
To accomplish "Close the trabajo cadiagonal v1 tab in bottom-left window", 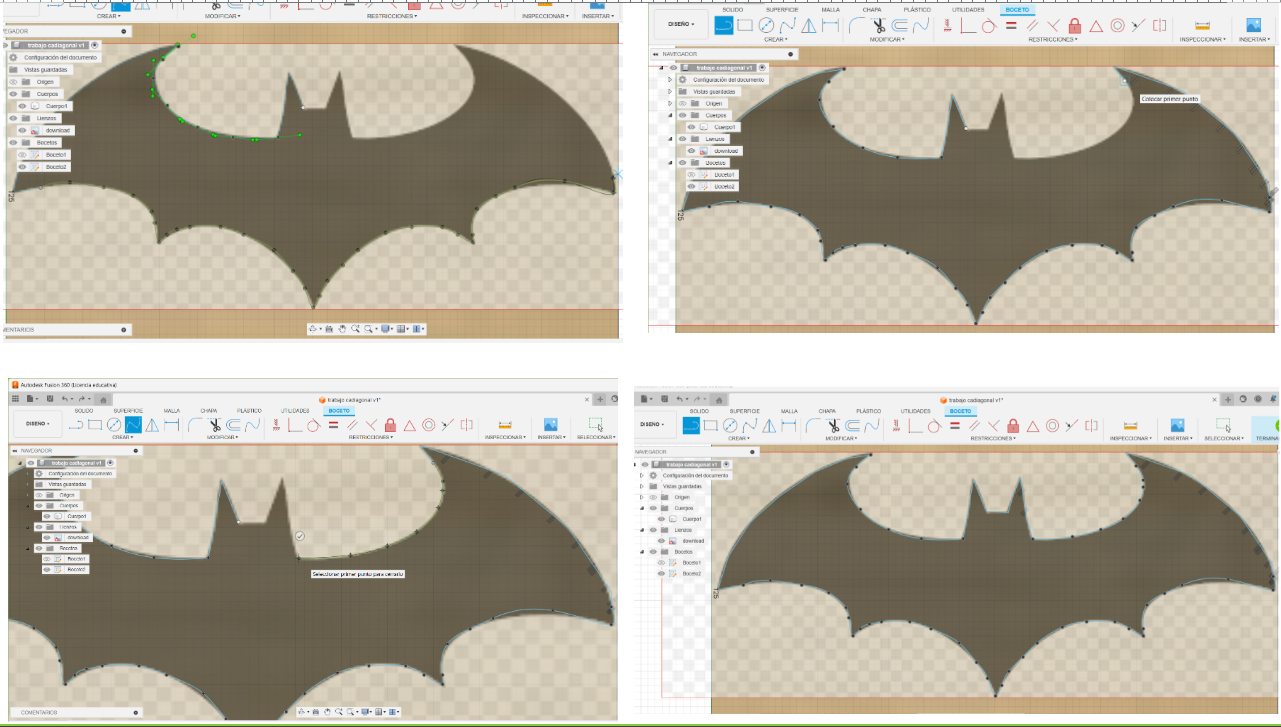I will pos(587,399).
